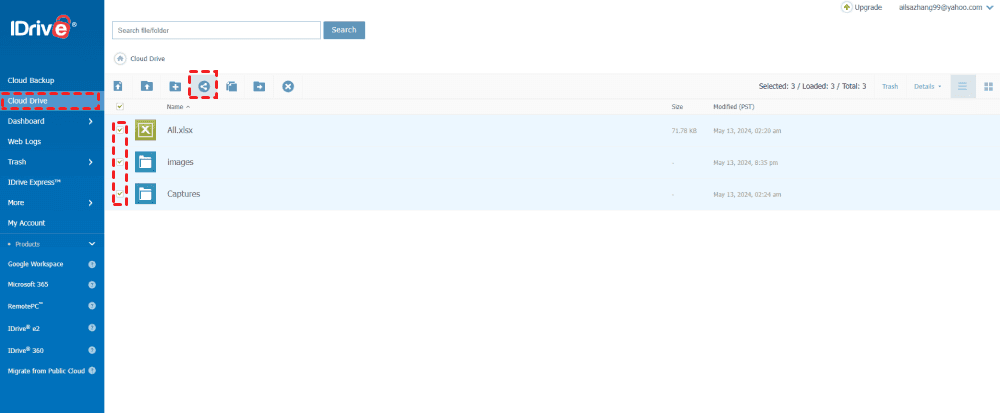This screenshot has height=413, width=1000.
Task: Collapse the Products section chevron
Action: pos(92,243)
